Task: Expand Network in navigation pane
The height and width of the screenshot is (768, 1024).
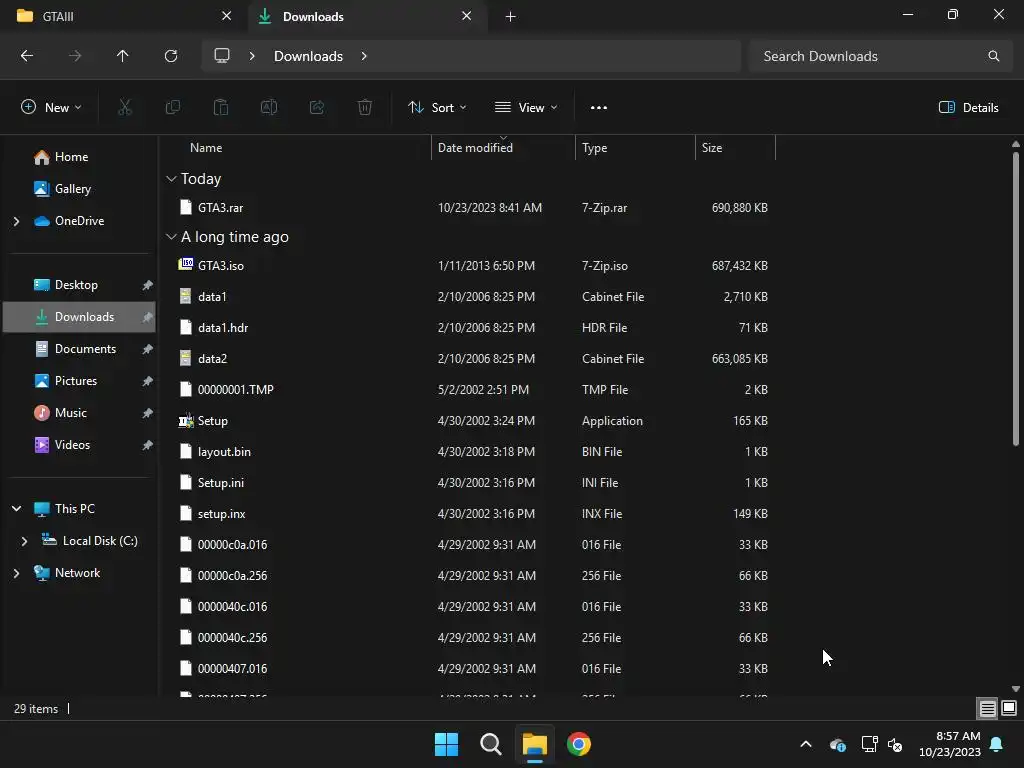Action: pyautogui.click(x=16, y=573)
